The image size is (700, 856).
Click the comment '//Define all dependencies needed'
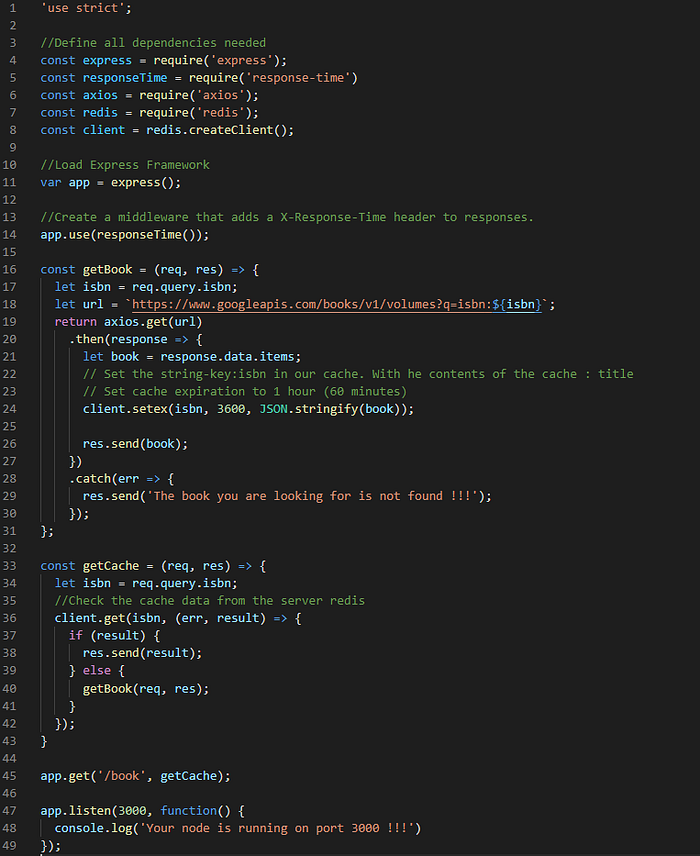coord(153,43)
